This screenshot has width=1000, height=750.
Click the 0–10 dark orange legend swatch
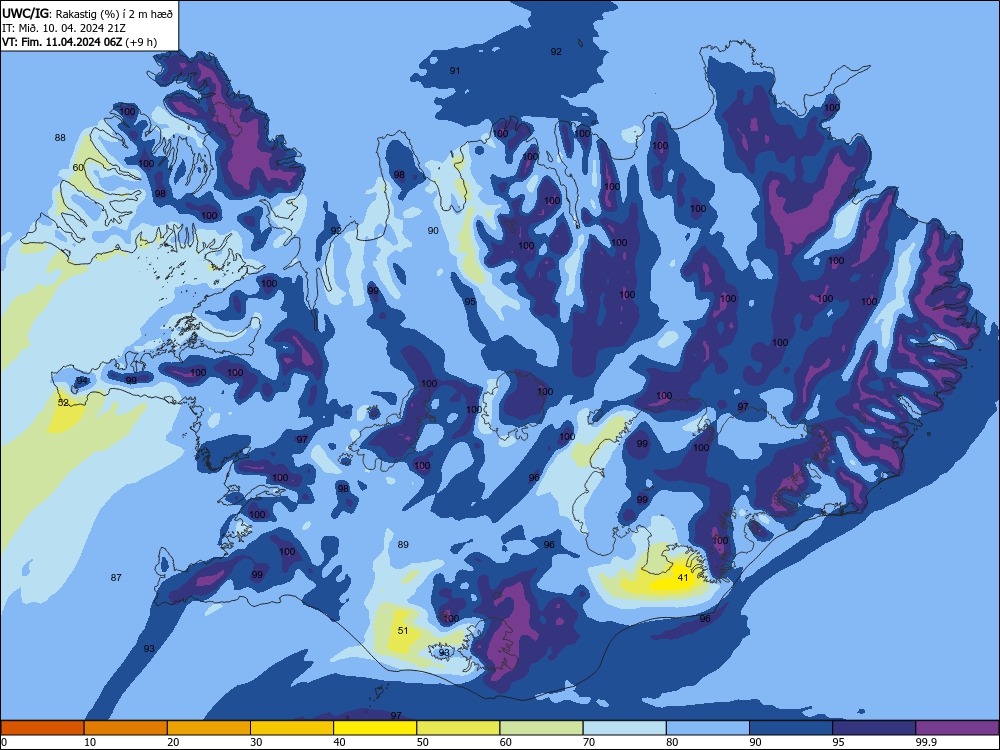tap(42, 728)
